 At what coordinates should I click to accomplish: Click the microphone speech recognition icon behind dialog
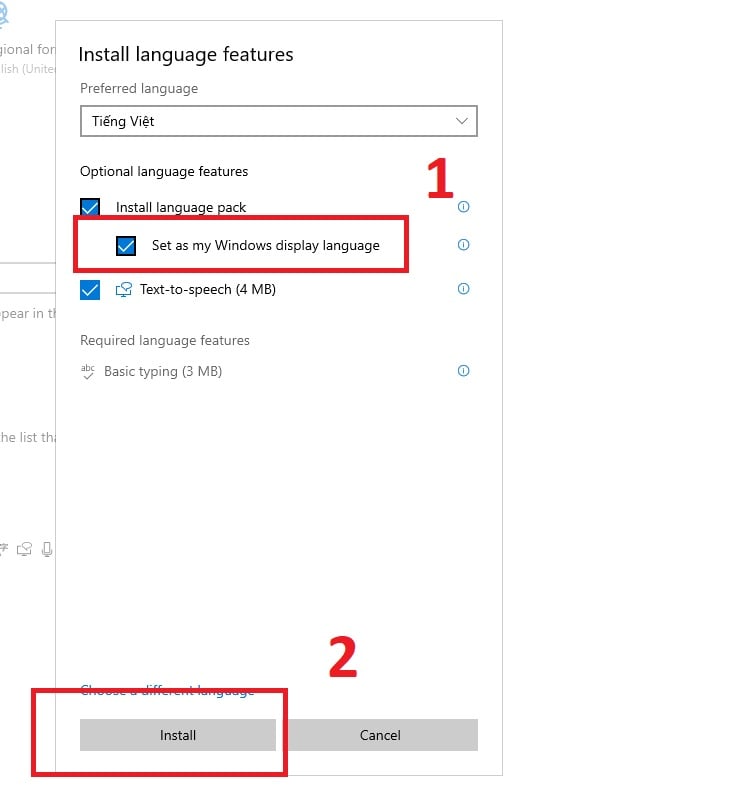coord(46,549)
